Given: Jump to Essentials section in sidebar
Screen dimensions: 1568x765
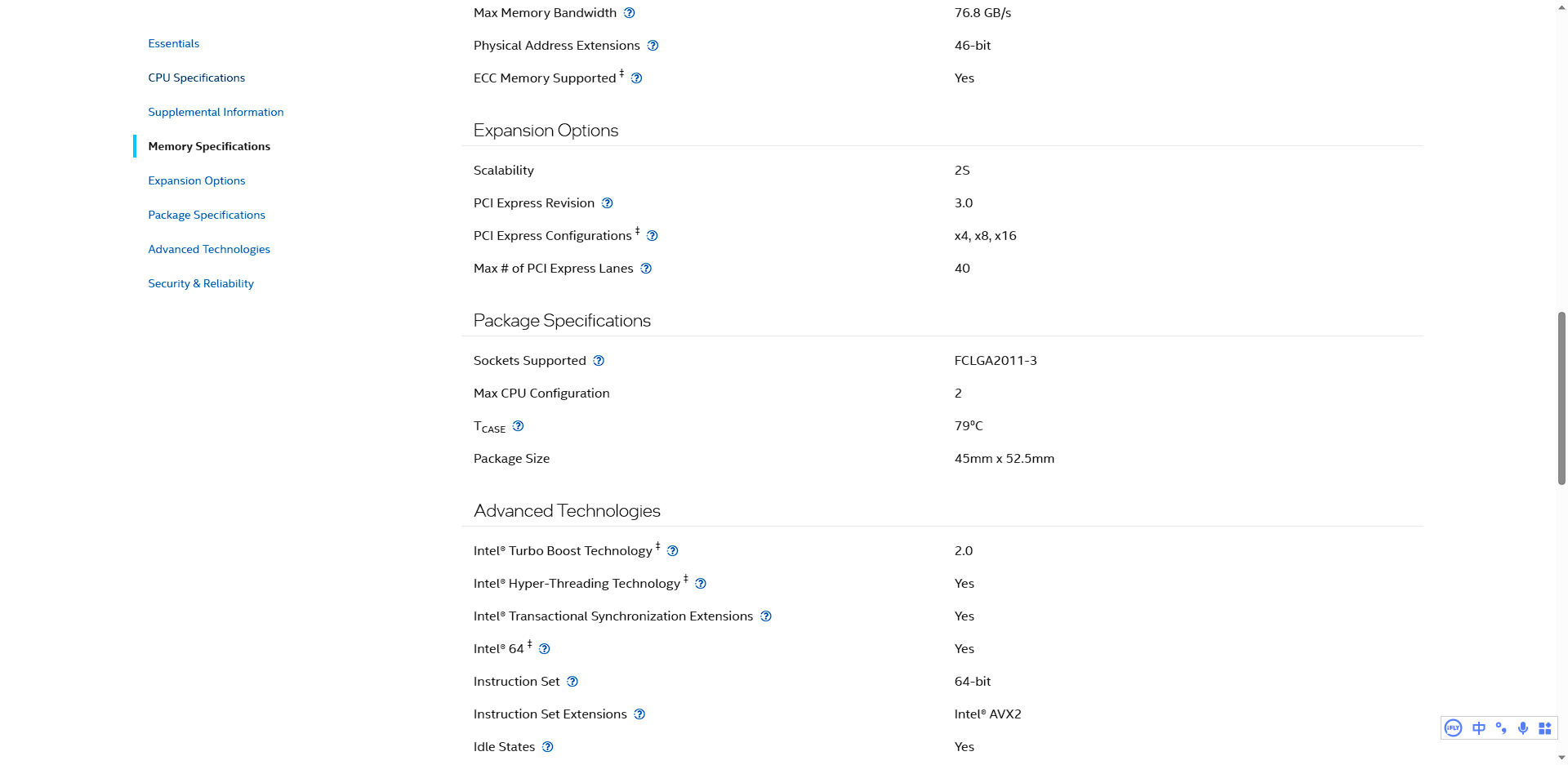Looking at the screenshot, I should 173,43.
